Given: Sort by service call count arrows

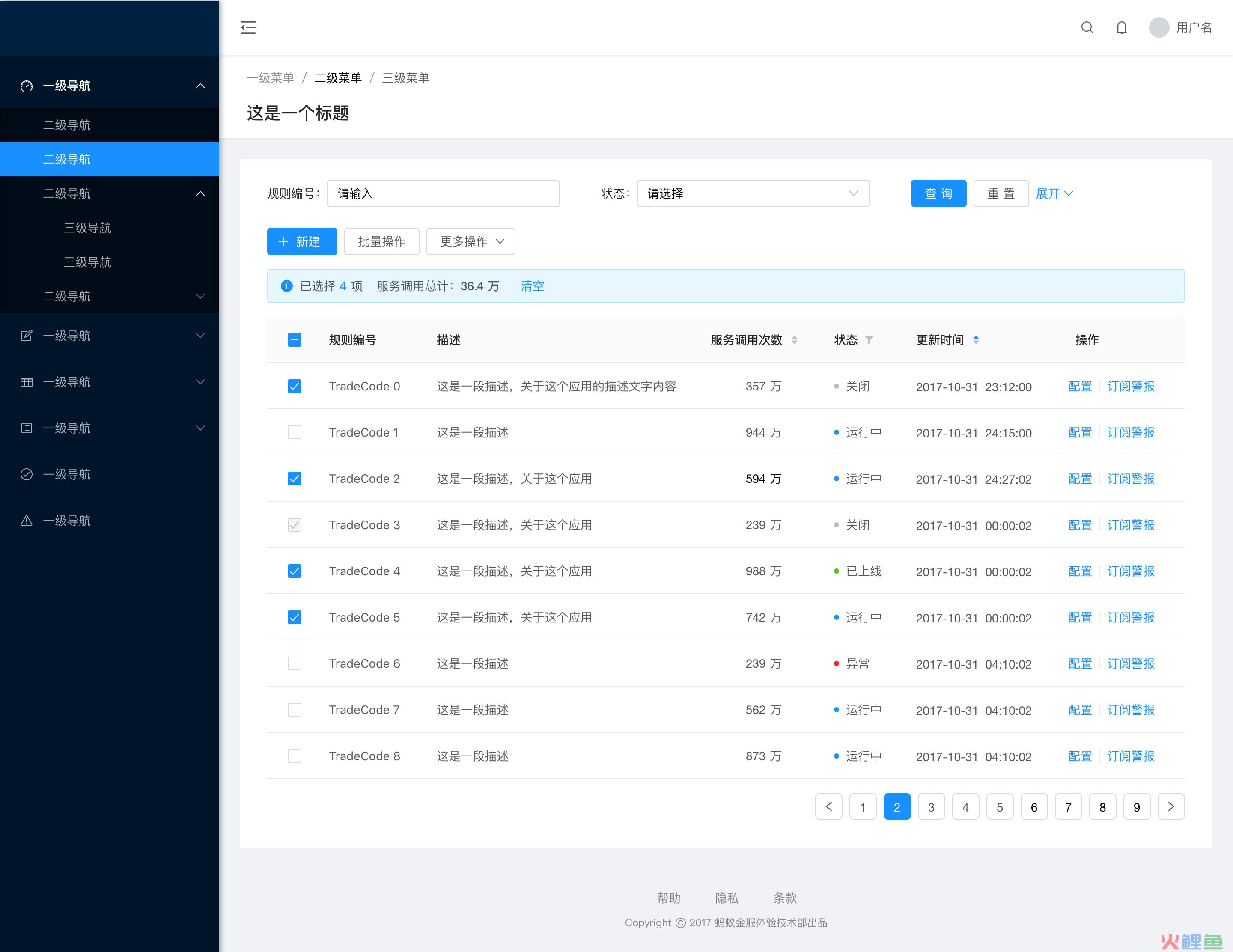Looking at the screenshot, I should click(x=794, y=340).
